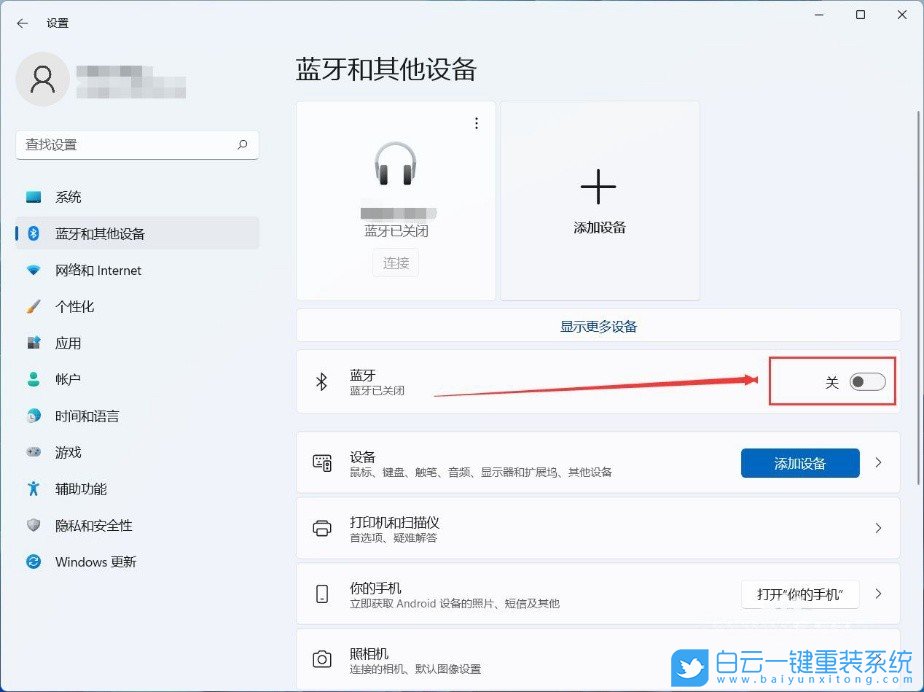Image resolution: width=924 pixels, height=692 pixels.
Task: Open 应用 settings from sidebar
Action: tap(67, 343)
